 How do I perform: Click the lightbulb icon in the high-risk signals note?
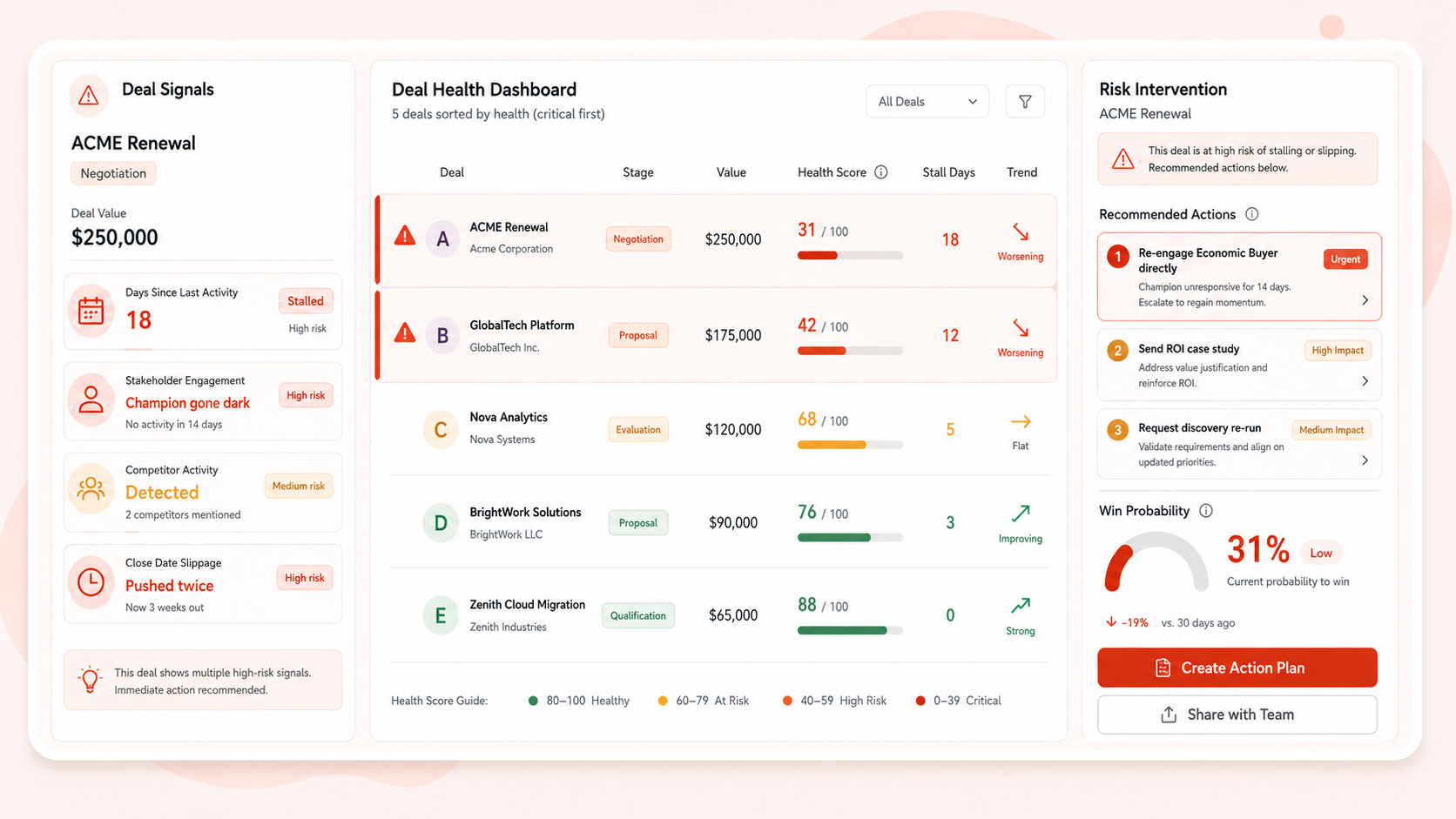click(x=90, y=680)
